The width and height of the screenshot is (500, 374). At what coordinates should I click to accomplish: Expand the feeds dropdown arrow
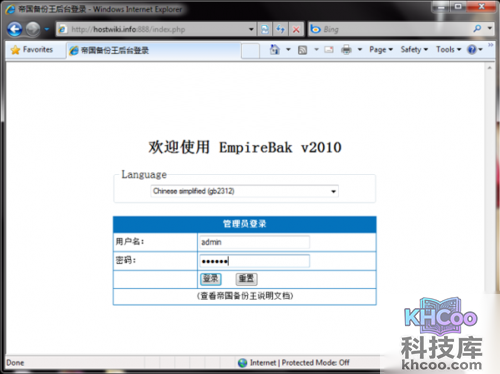click(316, 50)
